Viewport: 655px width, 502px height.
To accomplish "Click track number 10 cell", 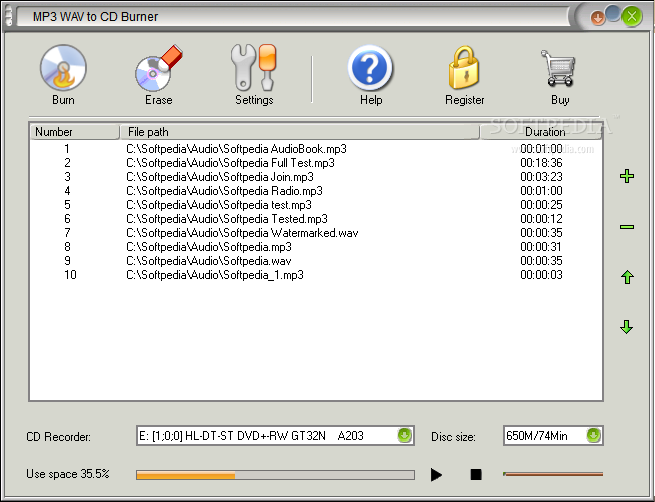I will pyautogui.click(x=70, y=275).
